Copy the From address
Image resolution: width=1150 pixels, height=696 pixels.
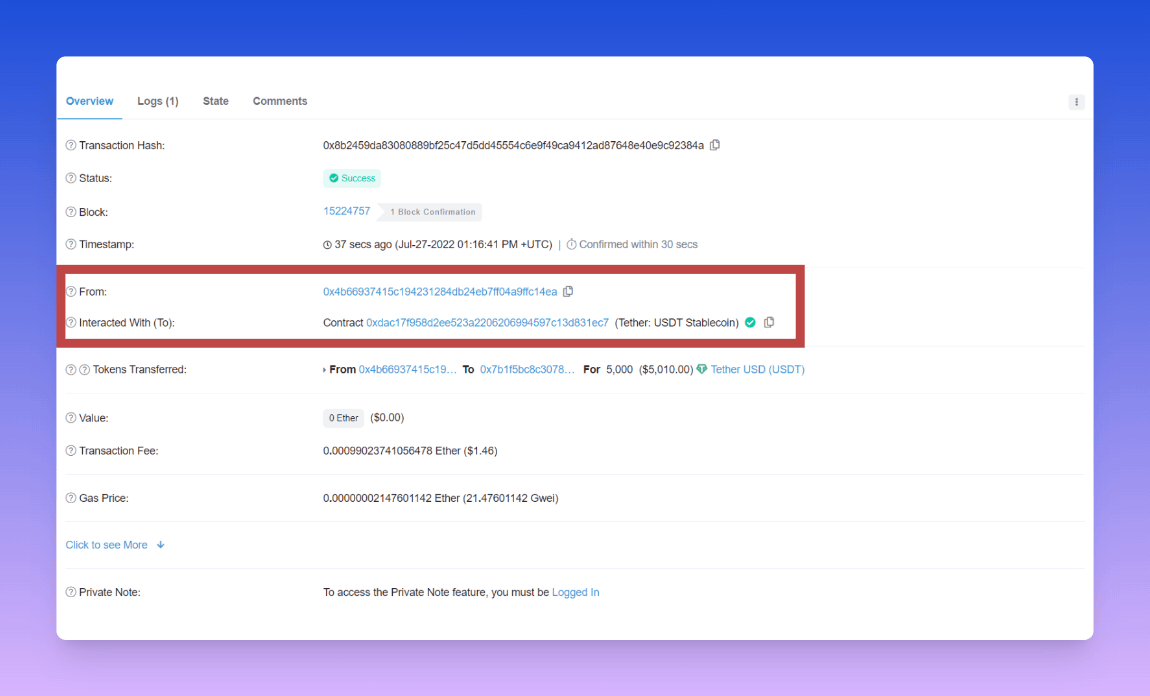pyautogui.click(x=568, y=292)
